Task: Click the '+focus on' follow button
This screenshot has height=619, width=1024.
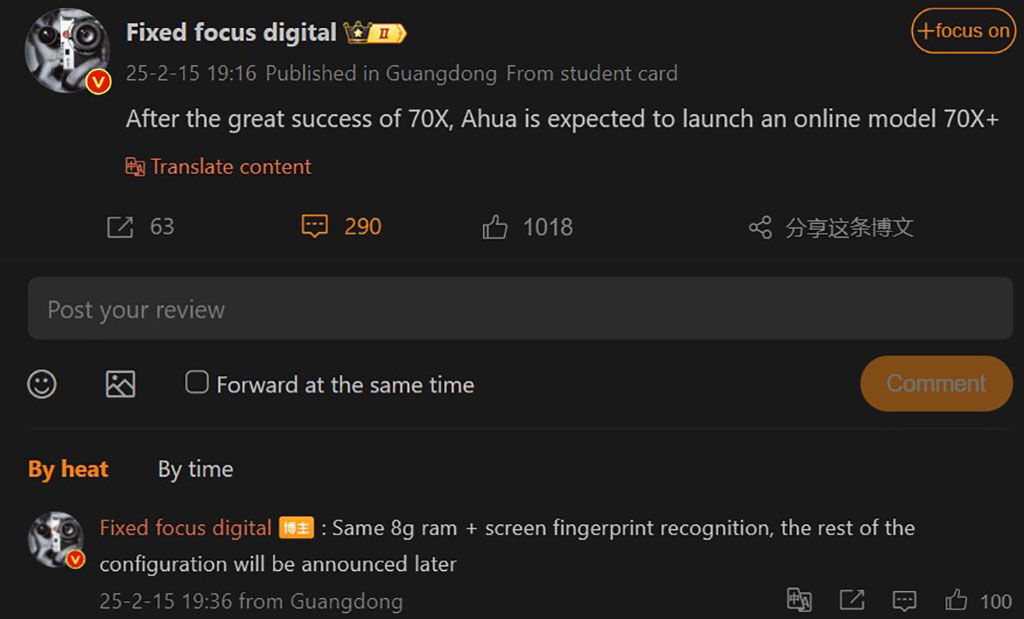Action: coord(963,31)
